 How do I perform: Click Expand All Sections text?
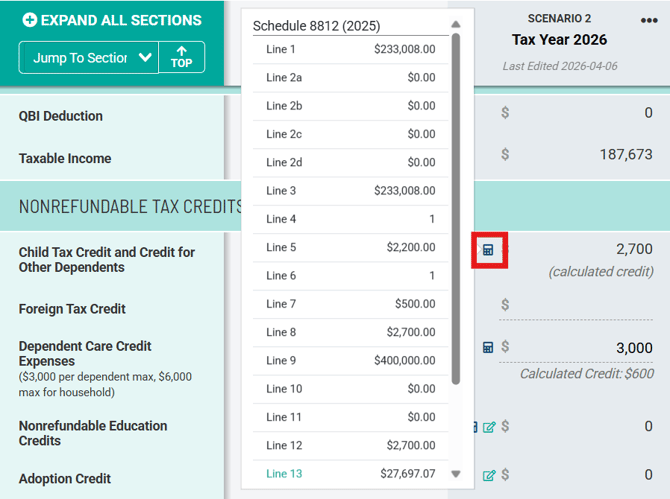point(121,20)
